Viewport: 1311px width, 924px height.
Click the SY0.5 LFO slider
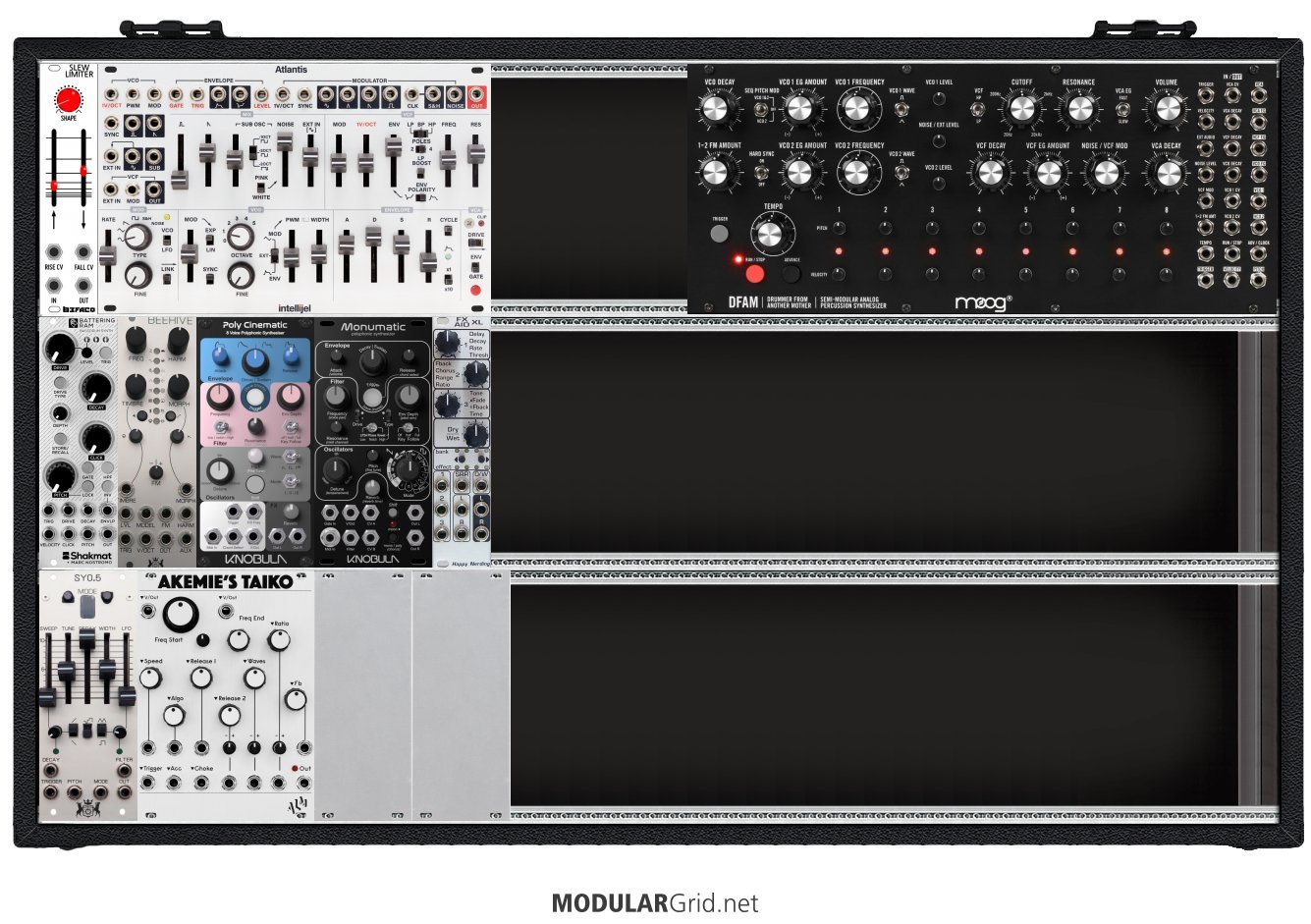[126, 694]
